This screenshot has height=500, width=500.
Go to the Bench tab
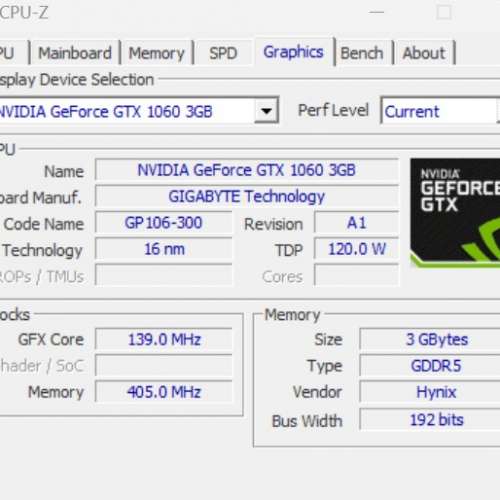tap(362, 53)
